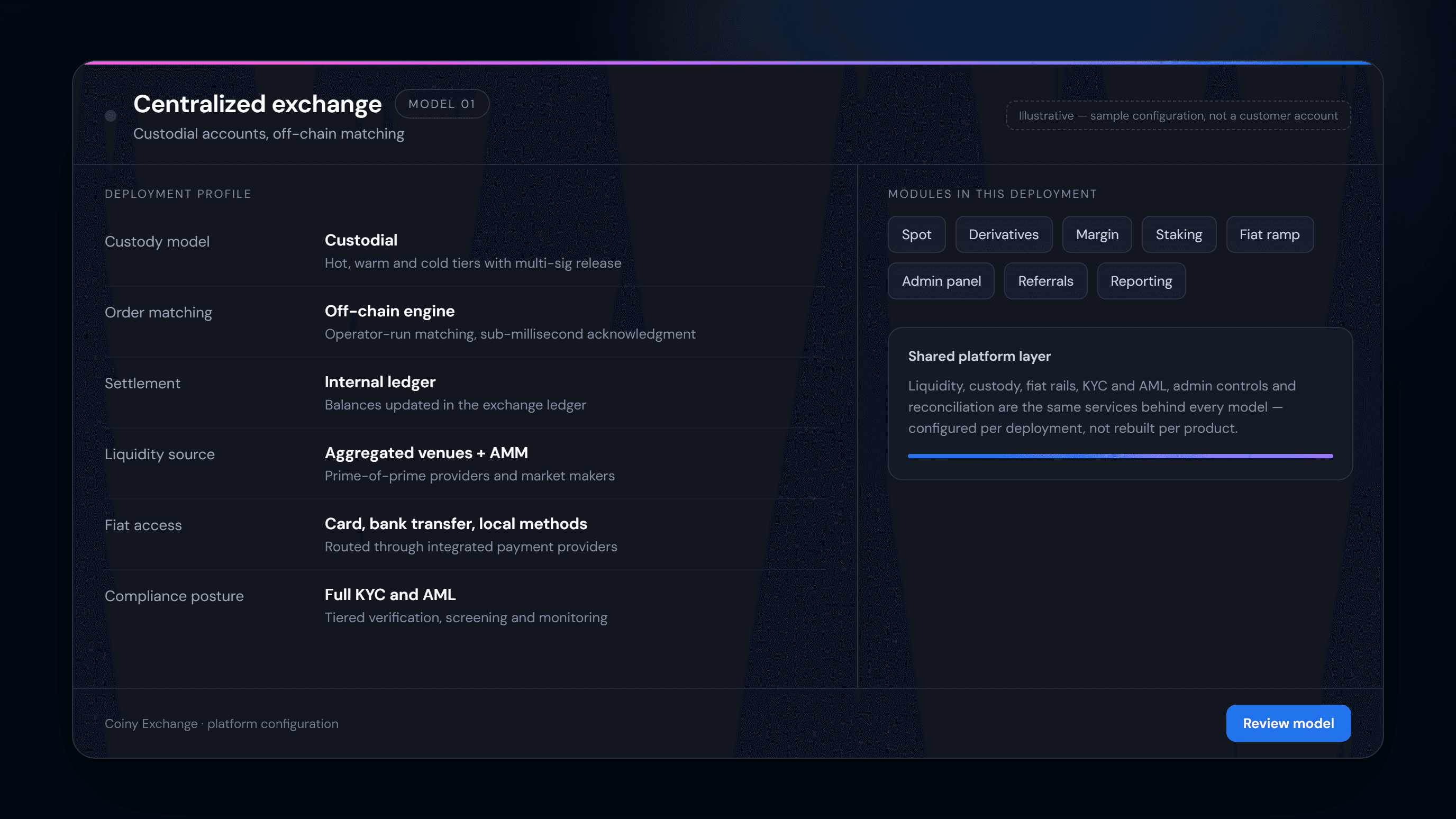
Task: Click the Centralized exchange heading
Action: tap(257, 104)
